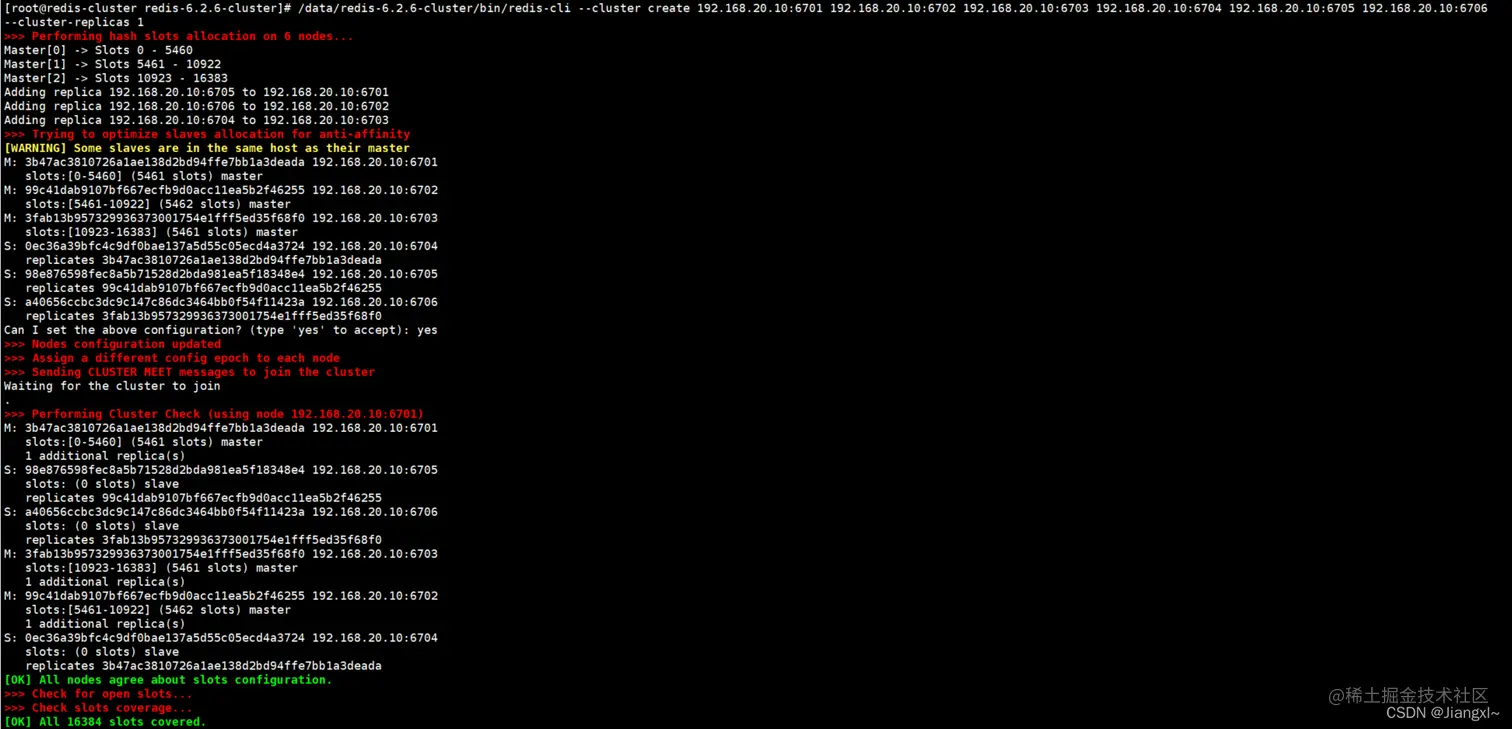Click the '/data/redis-6.2.6-cluster/bin/redis-cli' path in the command
The width and height of the screenshot is (1512, 729).
point(434,8)
